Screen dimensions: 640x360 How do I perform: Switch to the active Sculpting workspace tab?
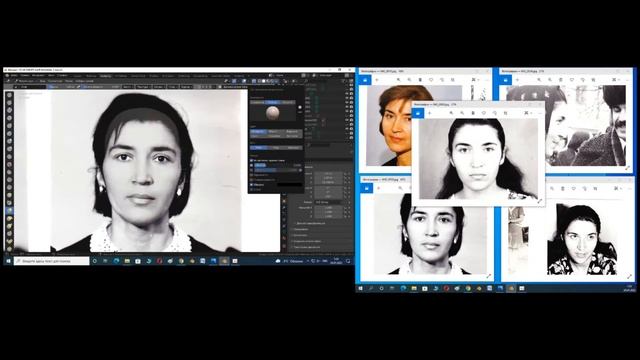[x=105, y=76]
